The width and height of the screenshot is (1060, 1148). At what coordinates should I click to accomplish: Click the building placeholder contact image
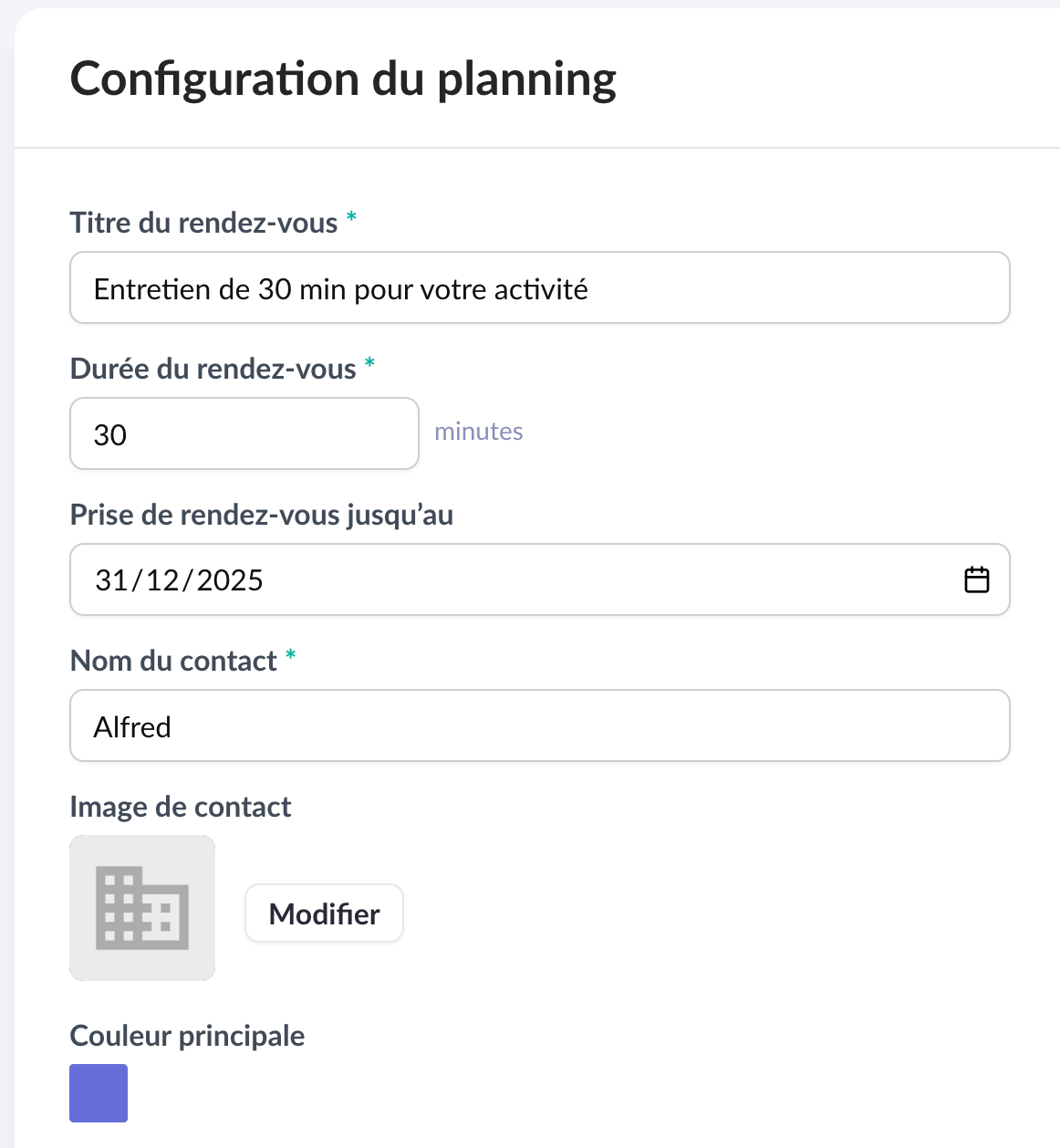pos(142,908)
